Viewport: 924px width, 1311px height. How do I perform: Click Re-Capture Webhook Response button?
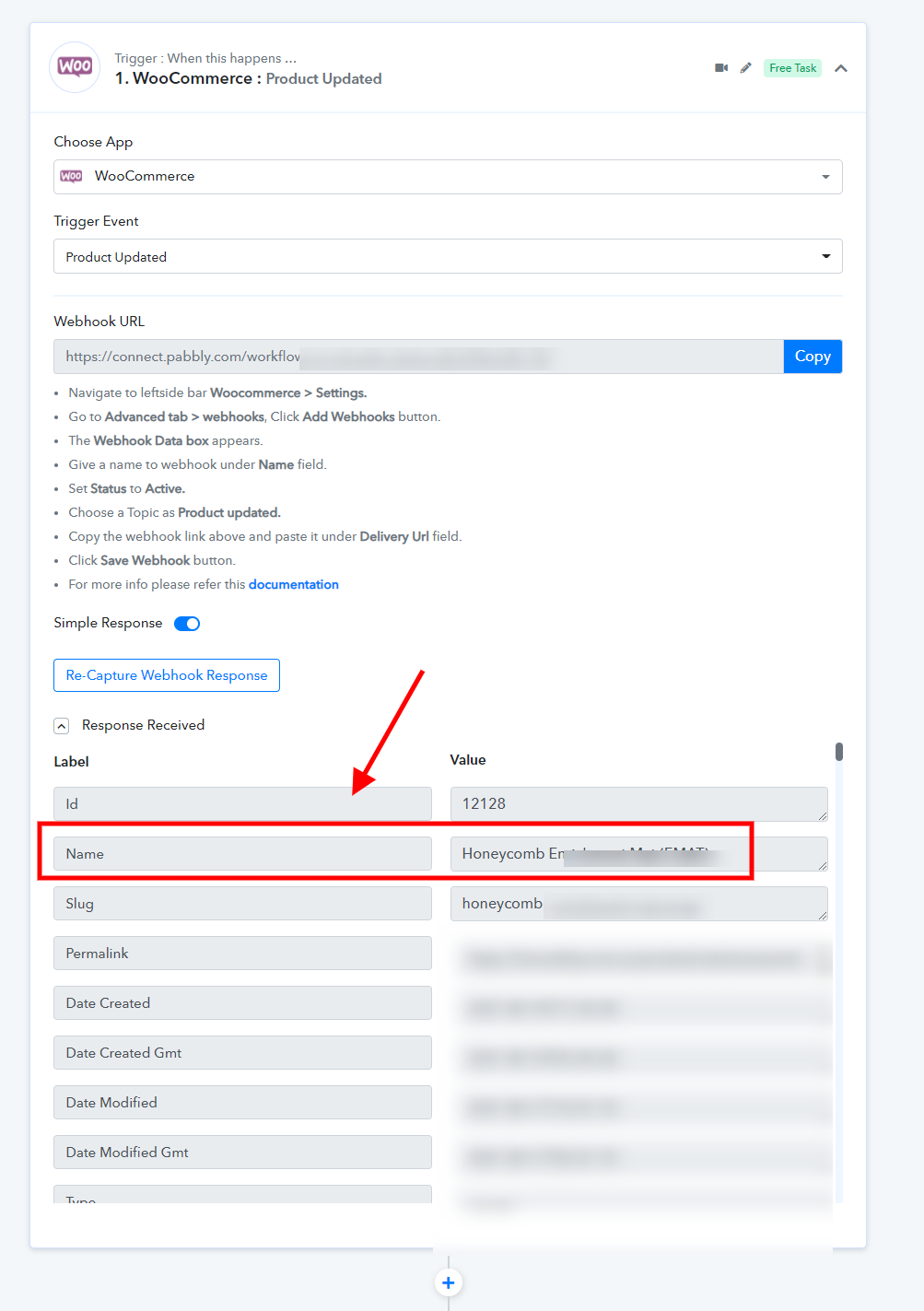[167, 675]
